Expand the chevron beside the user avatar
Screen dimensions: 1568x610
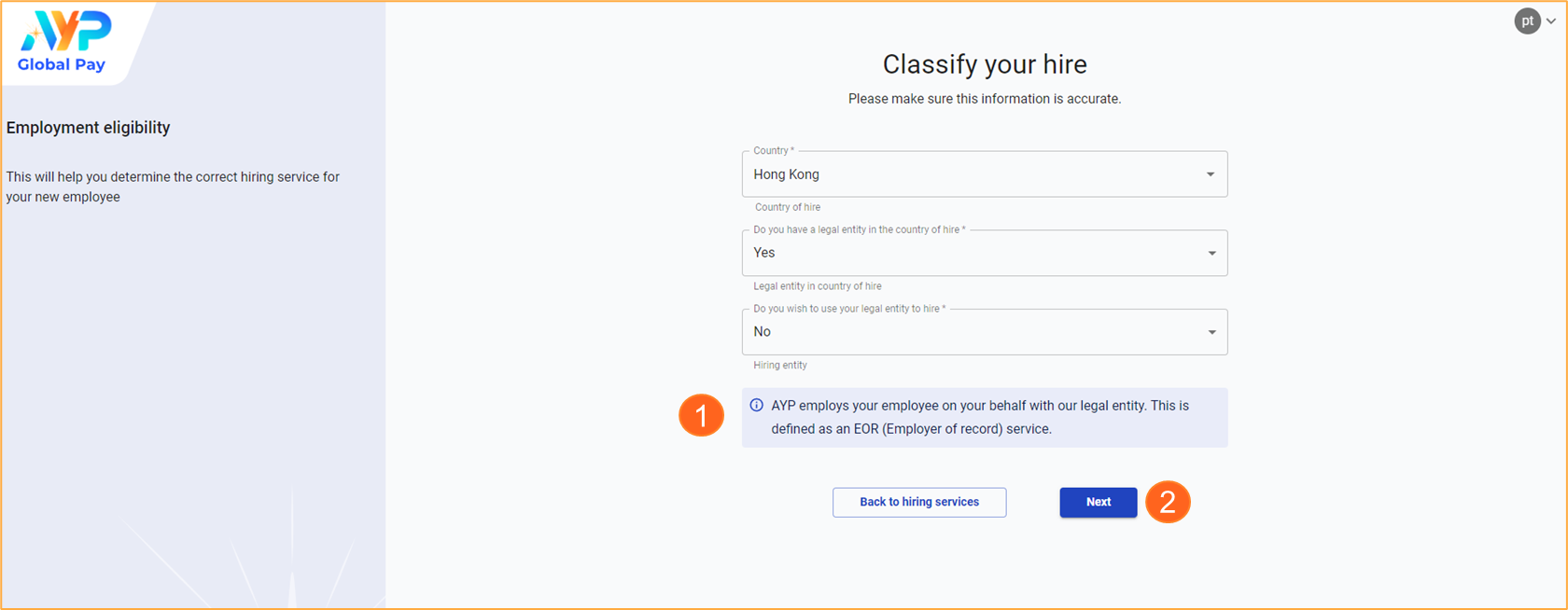[x=1551, y=21]
